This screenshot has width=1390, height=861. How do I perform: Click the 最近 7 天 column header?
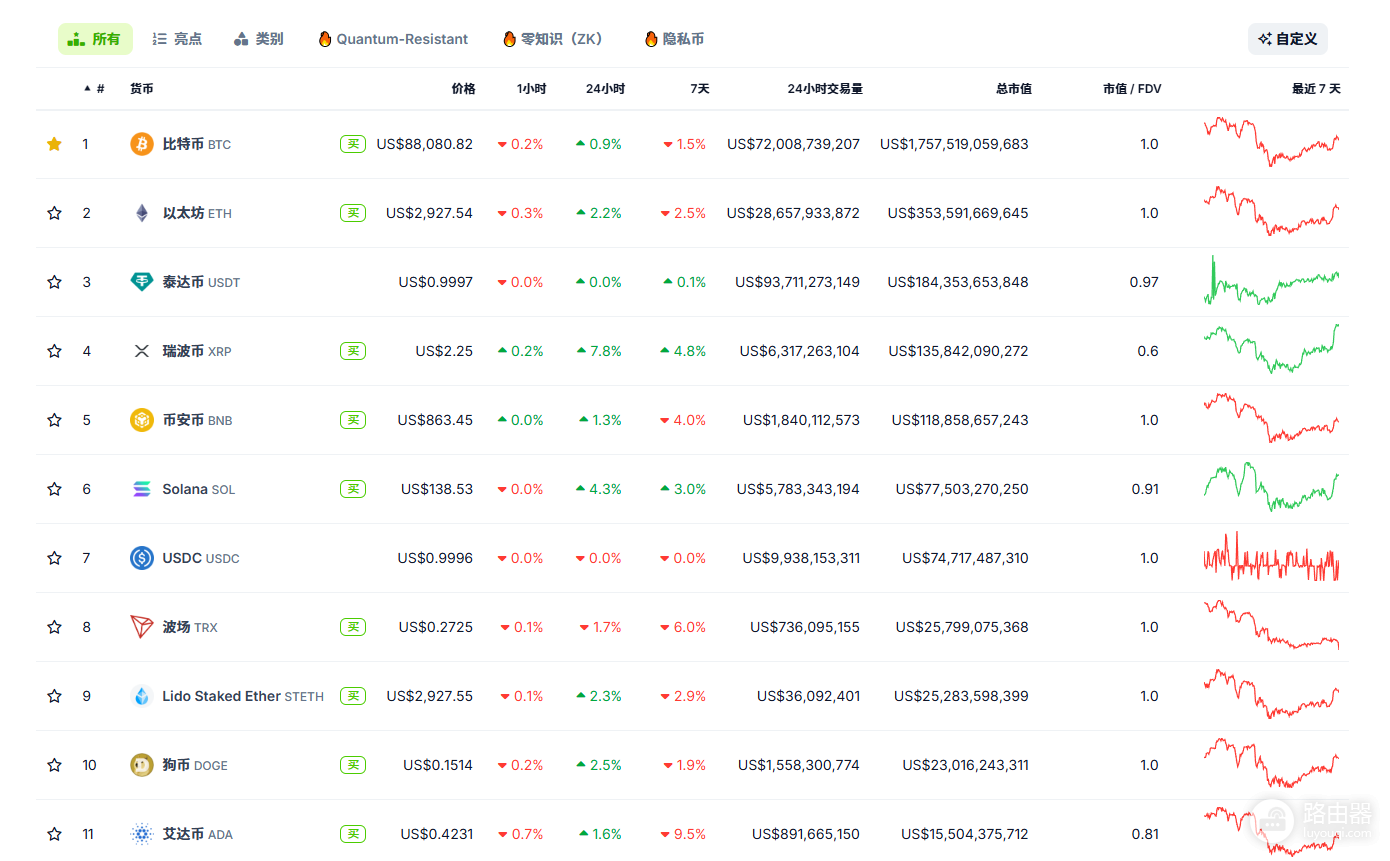pyautogui.click(x=1316, y=89)
